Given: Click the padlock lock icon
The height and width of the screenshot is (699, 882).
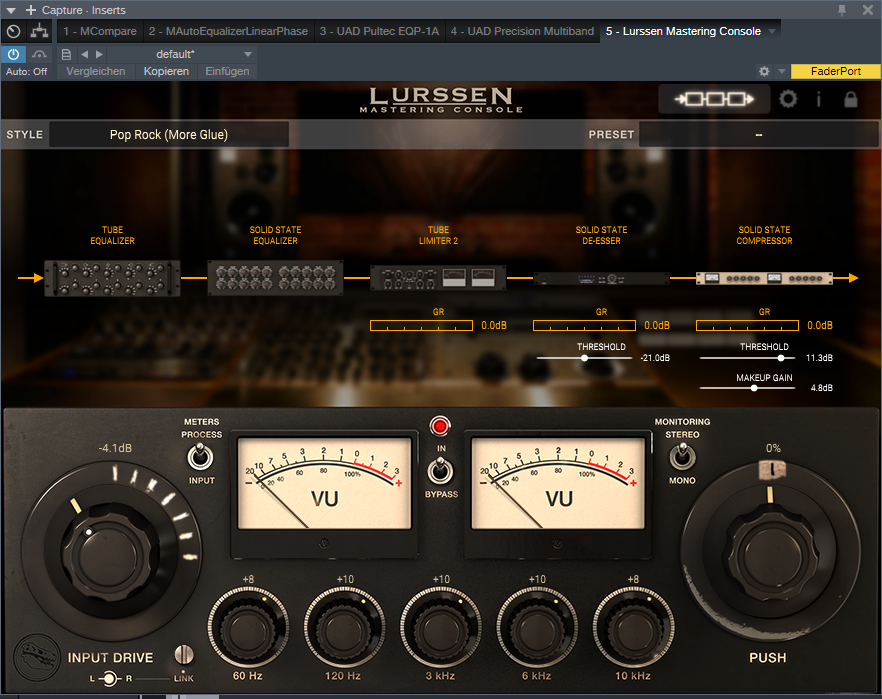Looking at the screenshot, I should (x=850, y=99).
